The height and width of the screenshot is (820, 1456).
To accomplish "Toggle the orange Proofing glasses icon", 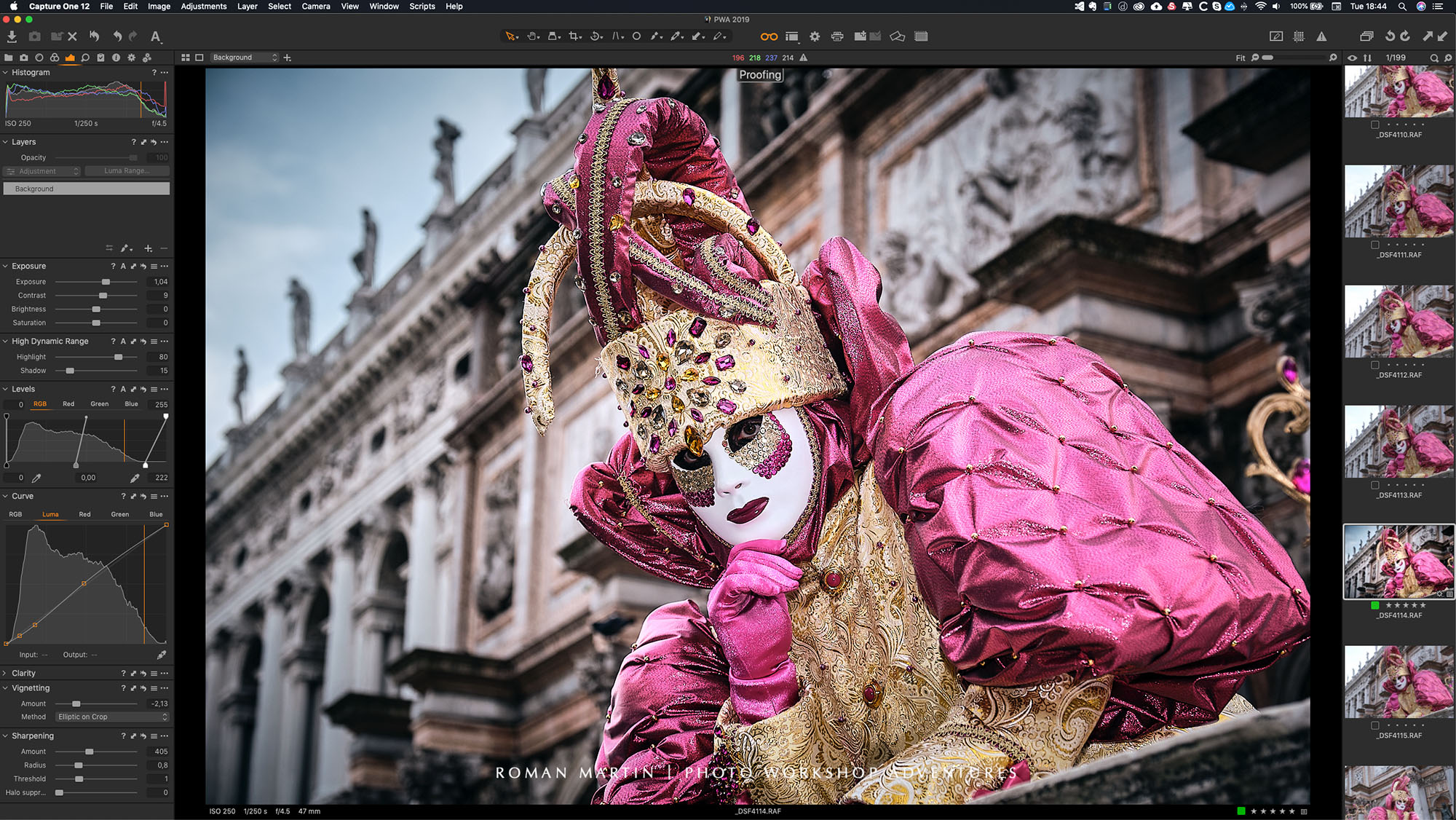I will (769, 36).
